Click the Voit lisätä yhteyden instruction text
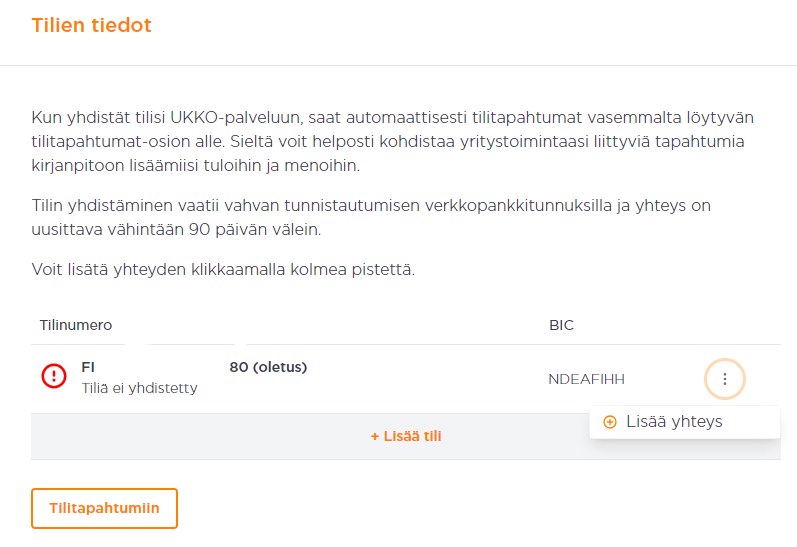 pos(223,269)
